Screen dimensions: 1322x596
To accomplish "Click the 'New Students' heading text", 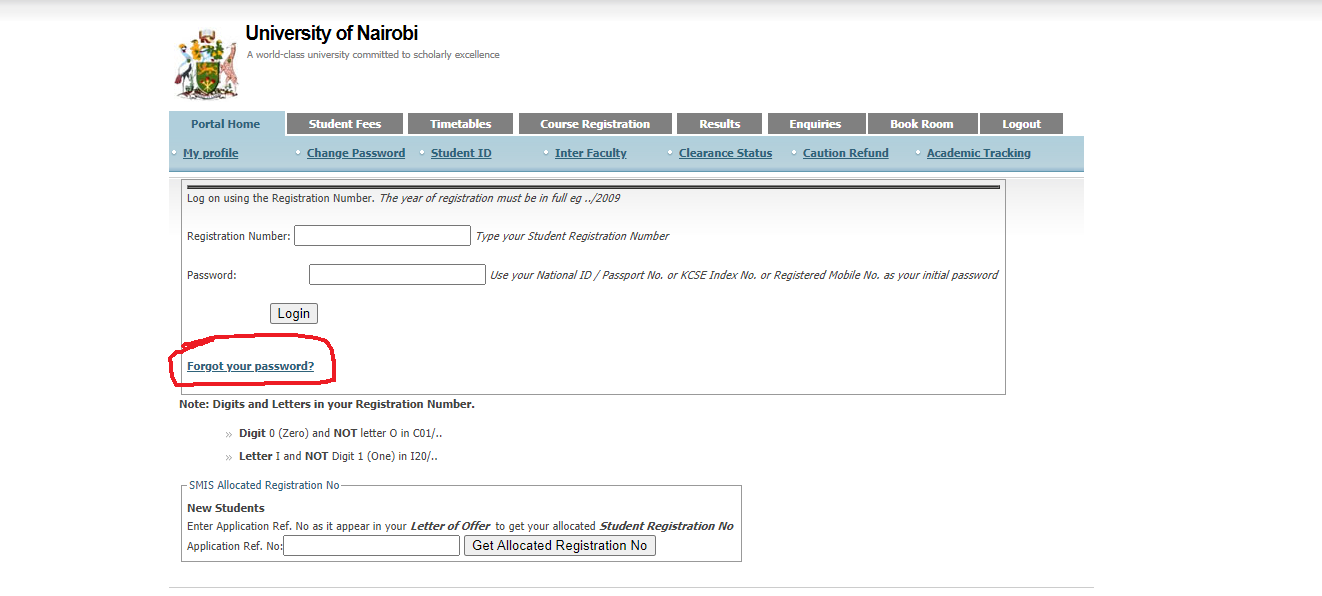I will (226, 508).
